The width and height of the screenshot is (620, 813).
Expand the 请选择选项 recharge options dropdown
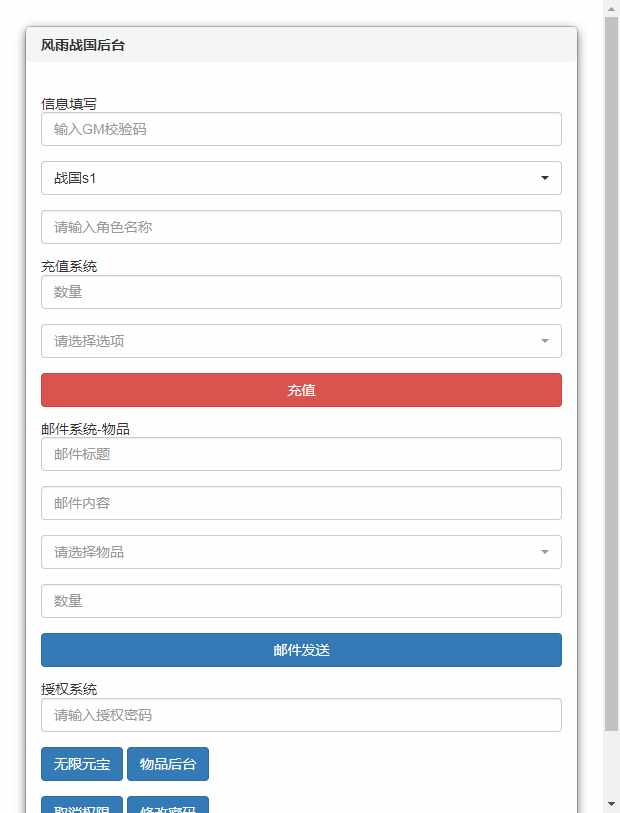tap(300, 341)
